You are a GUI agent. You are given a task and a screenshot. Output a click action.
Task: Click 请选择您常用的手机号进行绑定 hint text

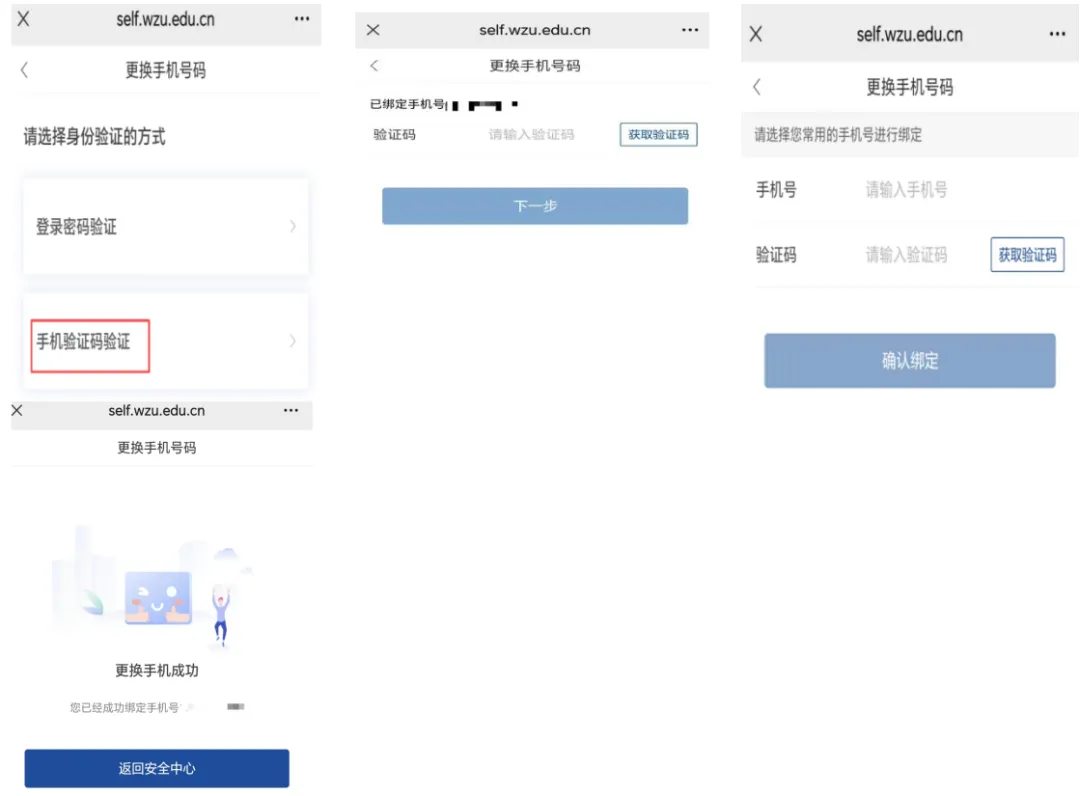(838, 135)
